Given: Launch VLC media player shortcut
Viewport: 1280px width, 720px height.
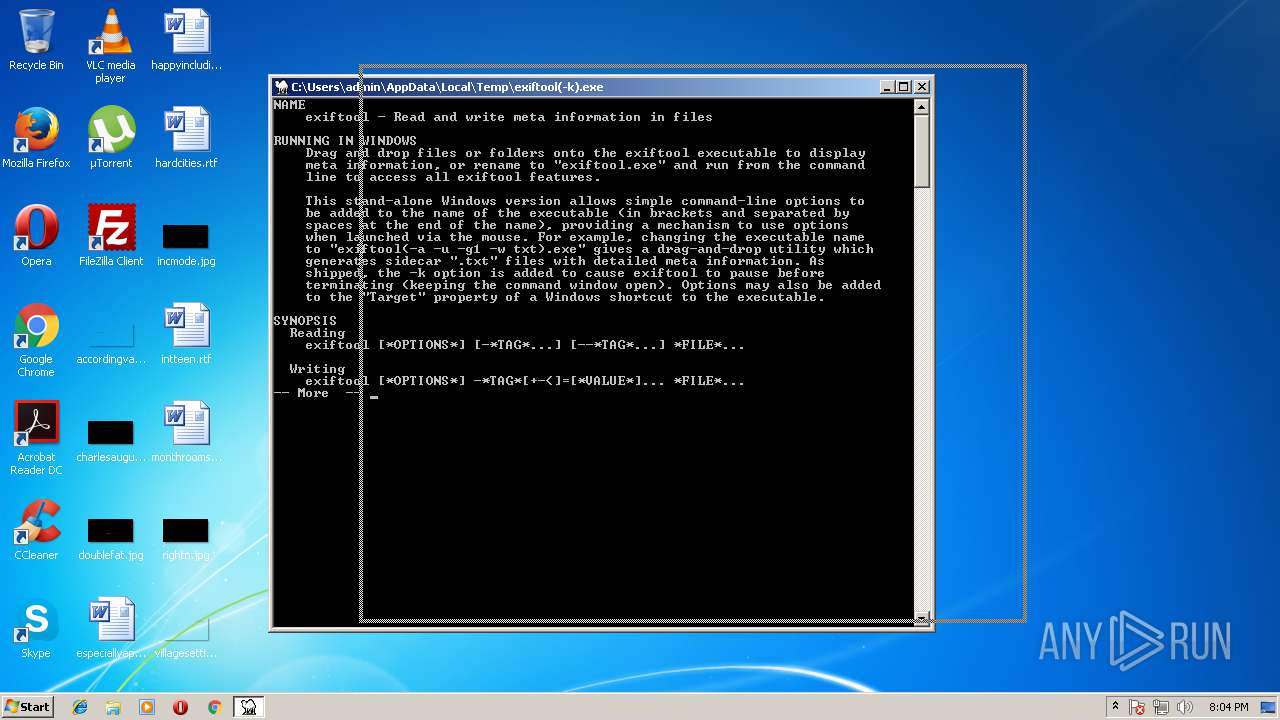Looking at the screenshot, I should (x=110, y=46).
